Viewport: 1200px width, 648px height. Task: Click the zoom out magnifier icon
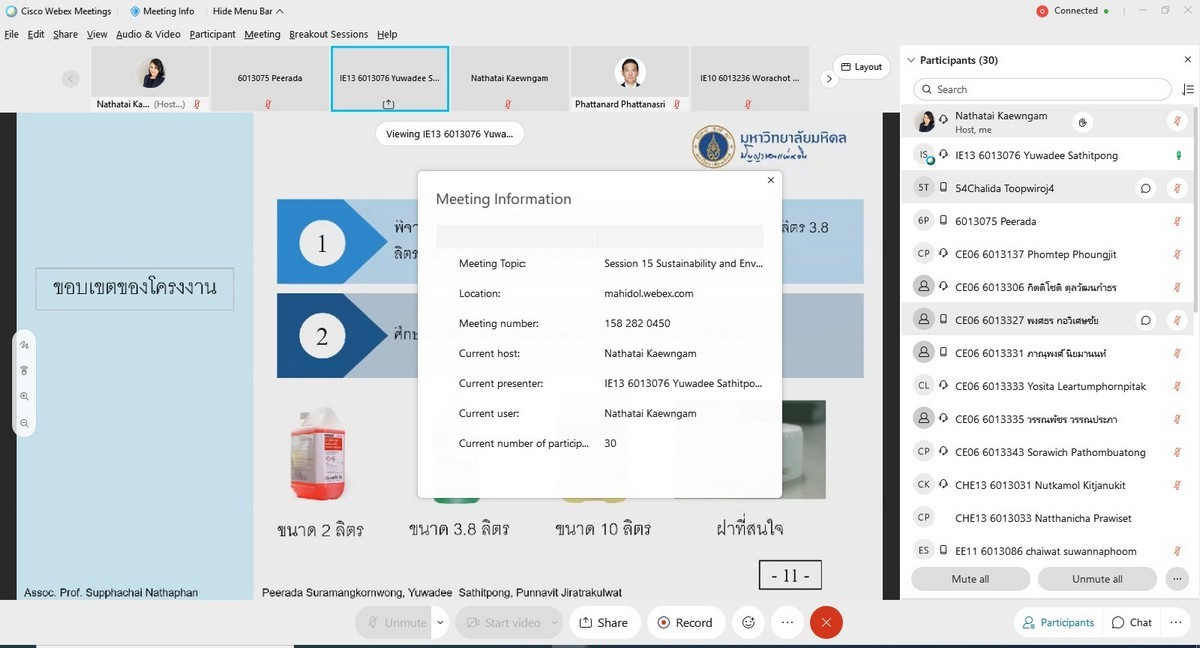24,423
